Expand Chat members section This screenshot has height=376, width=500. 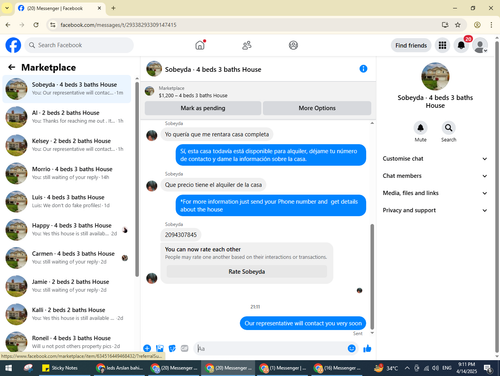[x=435, y=176]
